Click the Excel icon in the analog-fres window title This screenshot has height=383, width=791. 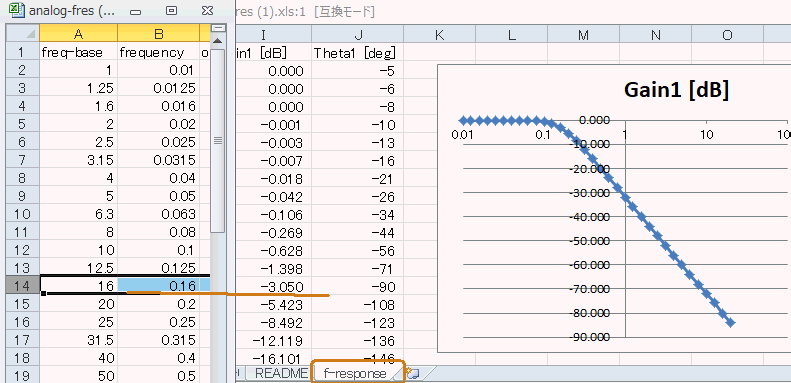pos(18,10)
